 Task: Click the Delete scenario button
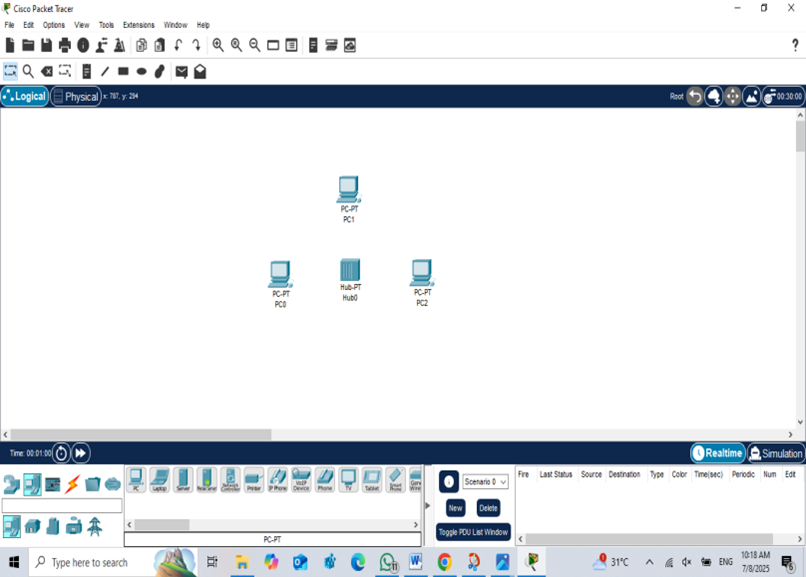488,508
